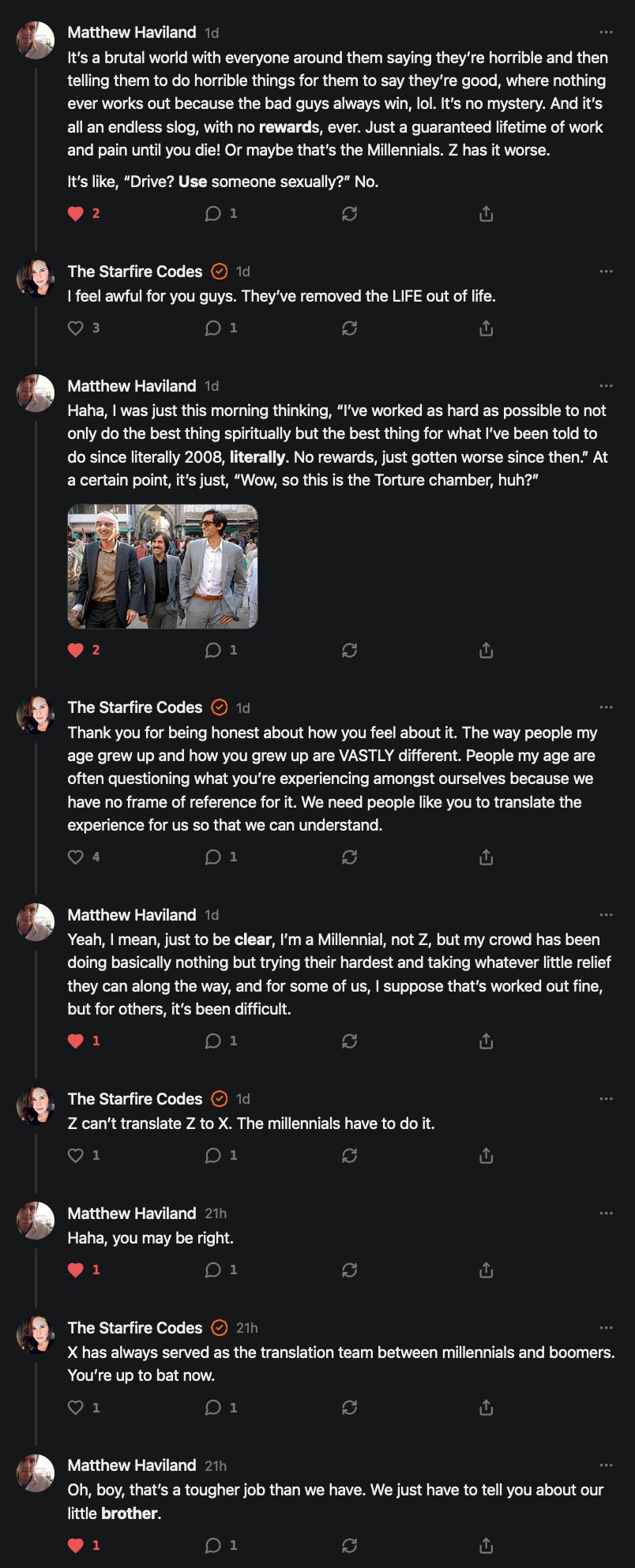The height and width of the screenshot is (1568, 635).
Task: Like the "removed the LIFE out of life" comment
Action: coord(76,328)
